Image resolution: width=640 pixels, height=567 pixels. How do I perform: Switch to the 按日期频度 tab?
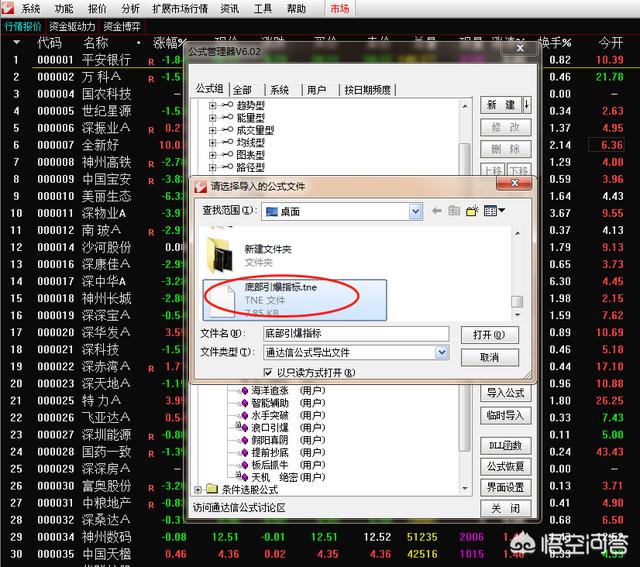(368, 89)
